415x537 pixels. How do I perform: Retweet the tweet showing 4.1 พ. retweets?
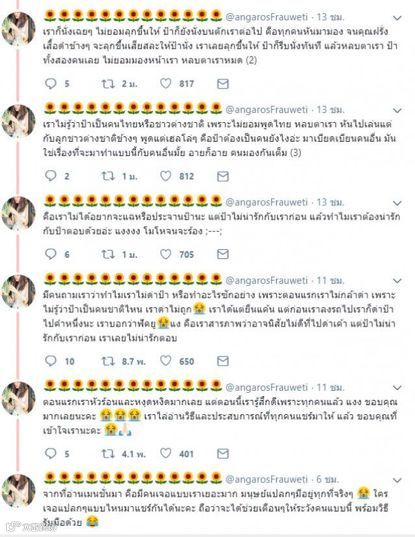pos(108,454)
